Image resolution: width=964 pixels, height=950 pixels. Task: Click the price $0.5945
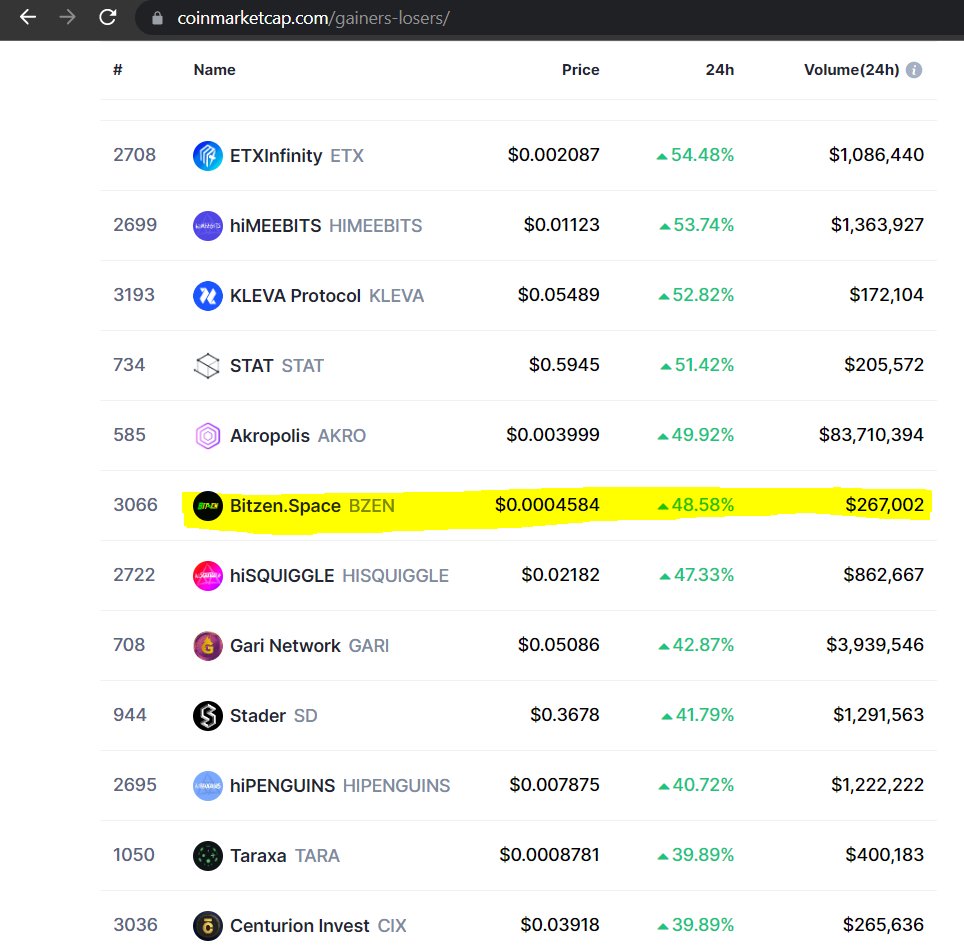[564, 365]
